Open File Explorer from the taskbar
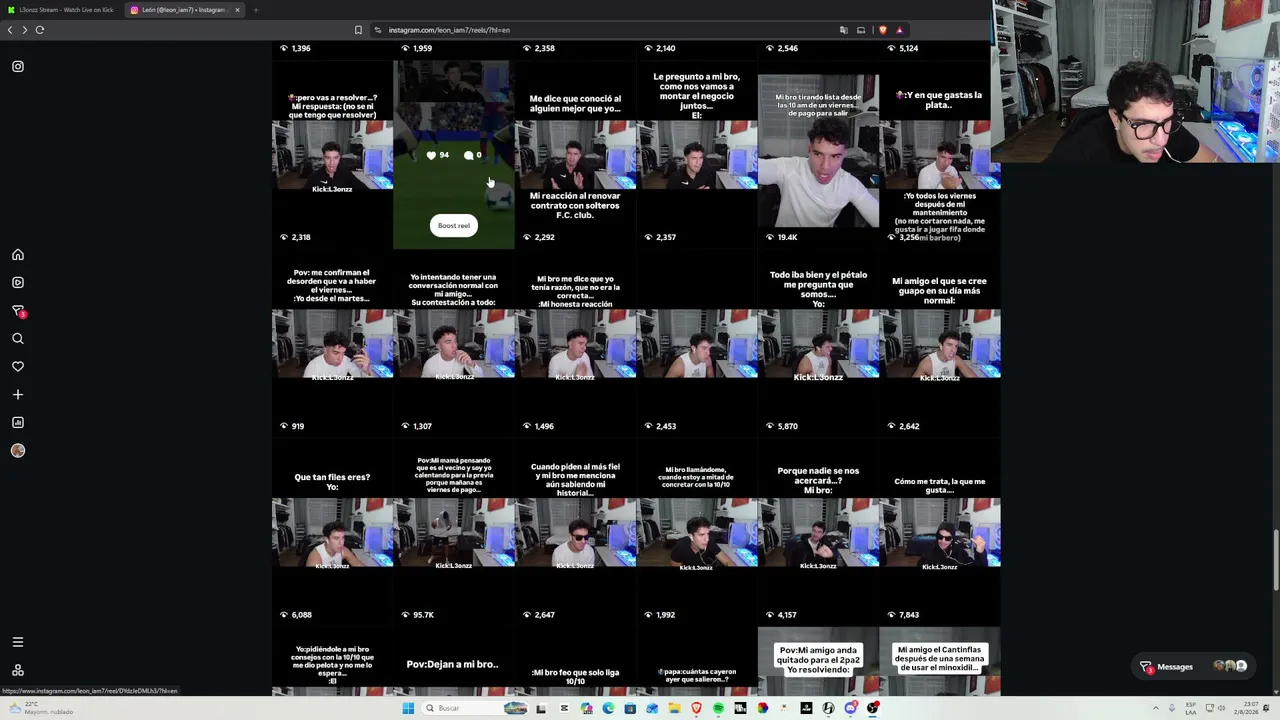The height and width of the screenshot is (720, 1280). click(x=674, y=709)
